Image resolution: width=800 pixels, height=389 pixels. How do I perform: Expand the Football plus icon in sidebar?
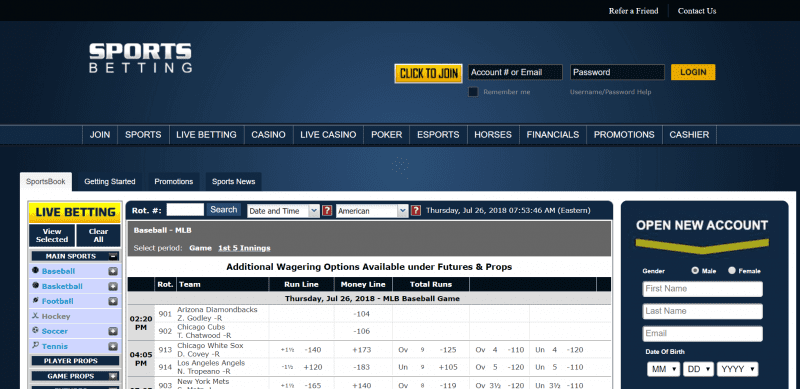click(113, 302)
